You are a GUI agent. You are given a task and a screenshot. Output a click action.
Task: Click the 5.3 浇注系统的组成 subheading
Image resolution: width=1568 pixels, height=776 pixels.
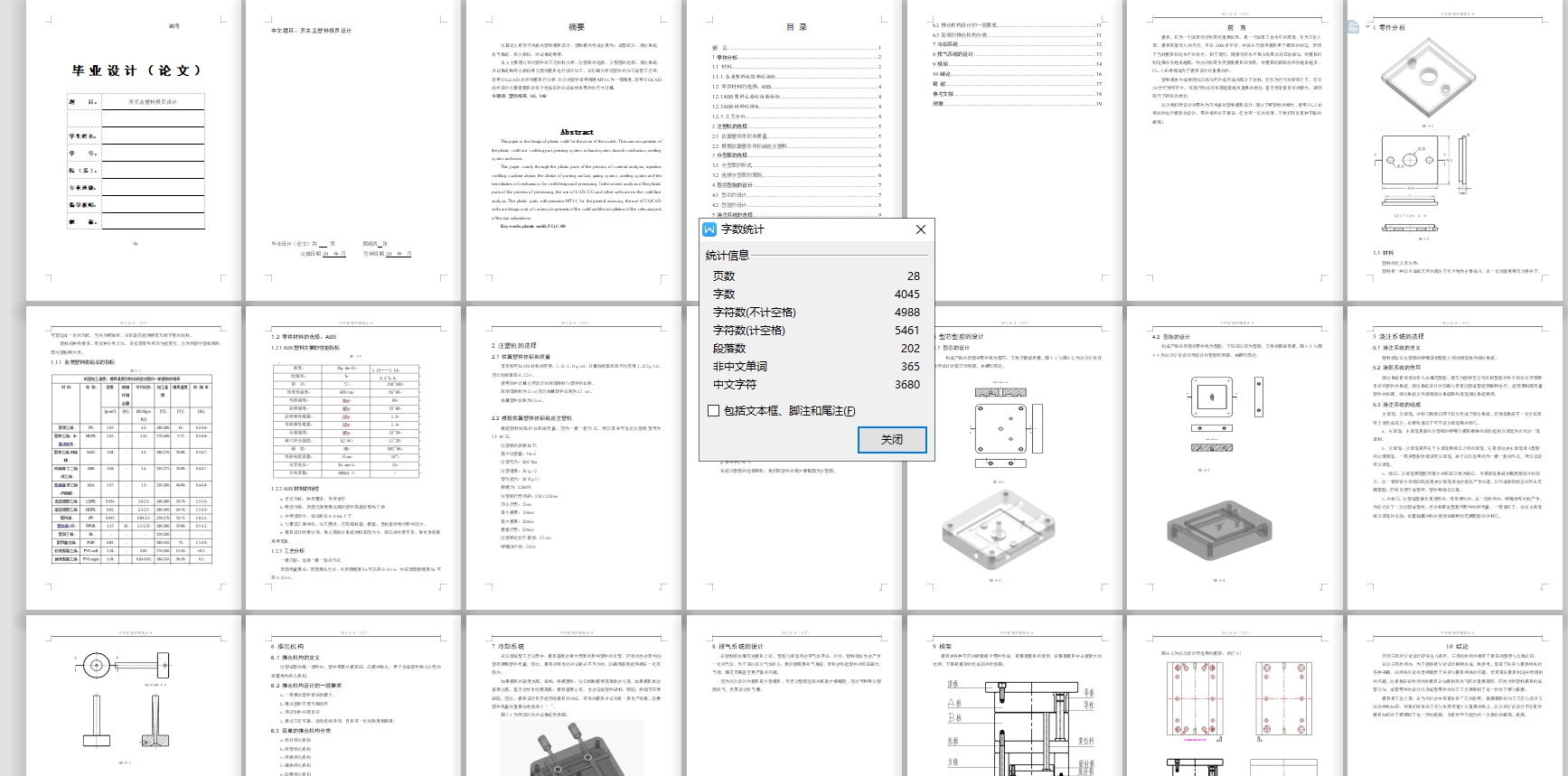coord(1397,405)
